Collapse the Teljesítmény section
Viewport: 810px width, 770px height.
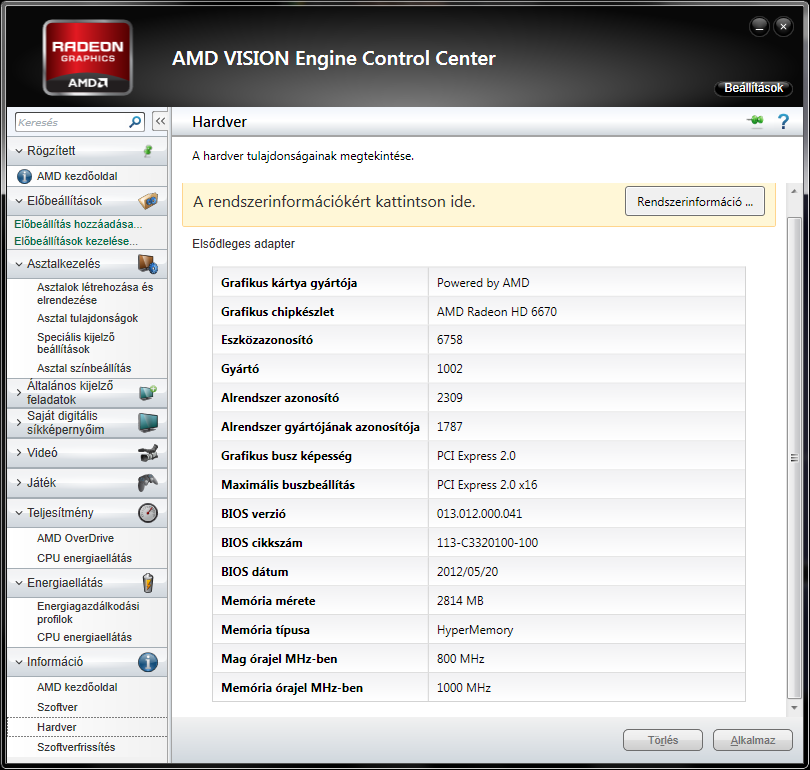tap(19, 513)
